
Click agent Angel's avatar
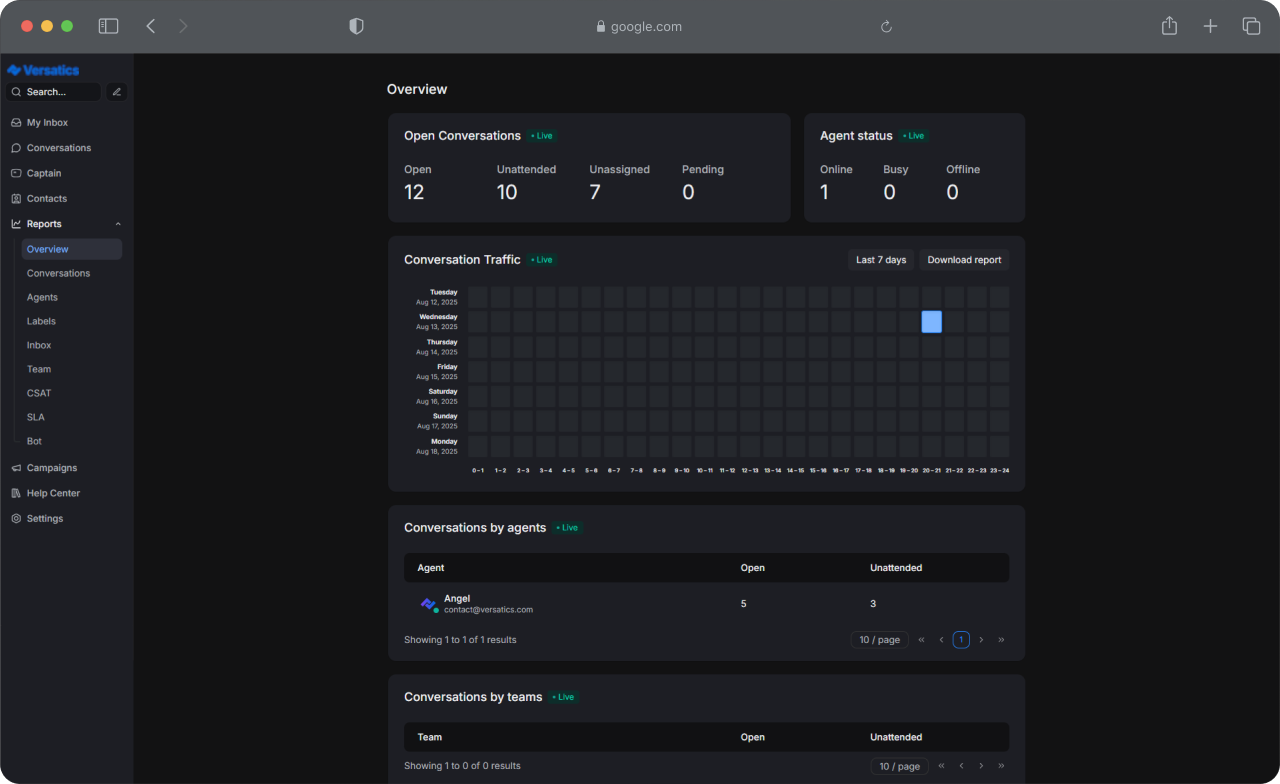point(429,604)
